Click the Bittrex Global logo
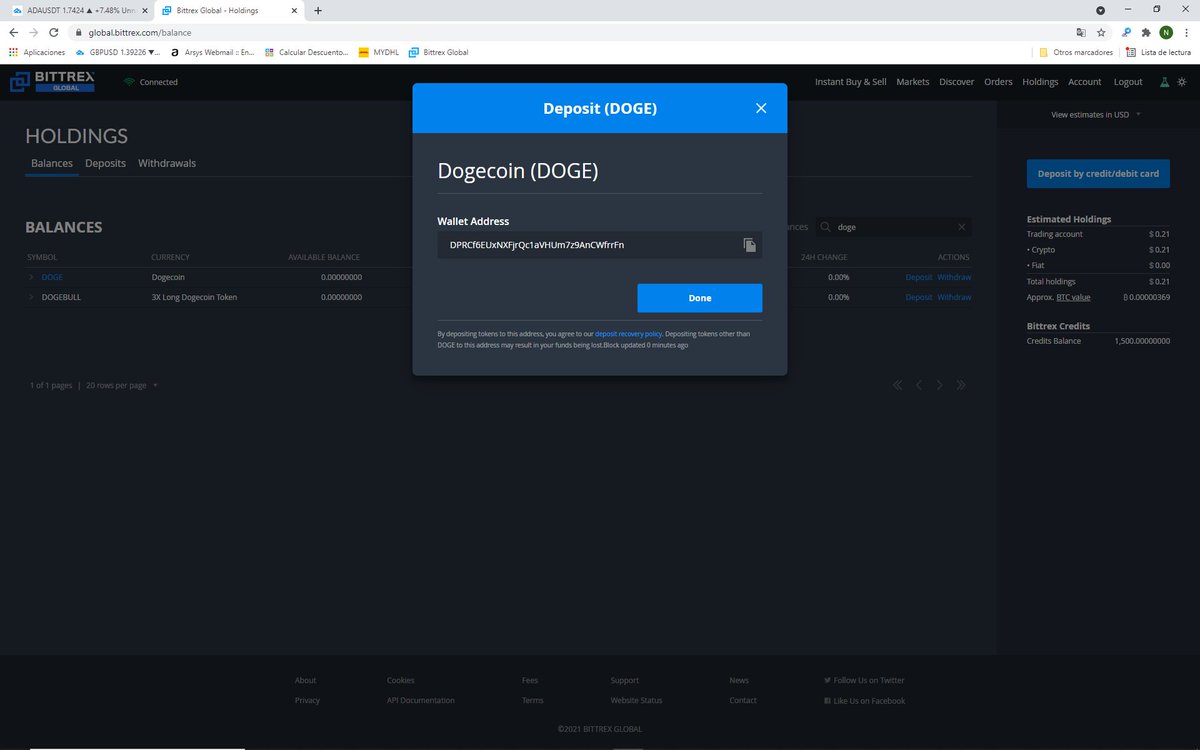 point(52,82)
